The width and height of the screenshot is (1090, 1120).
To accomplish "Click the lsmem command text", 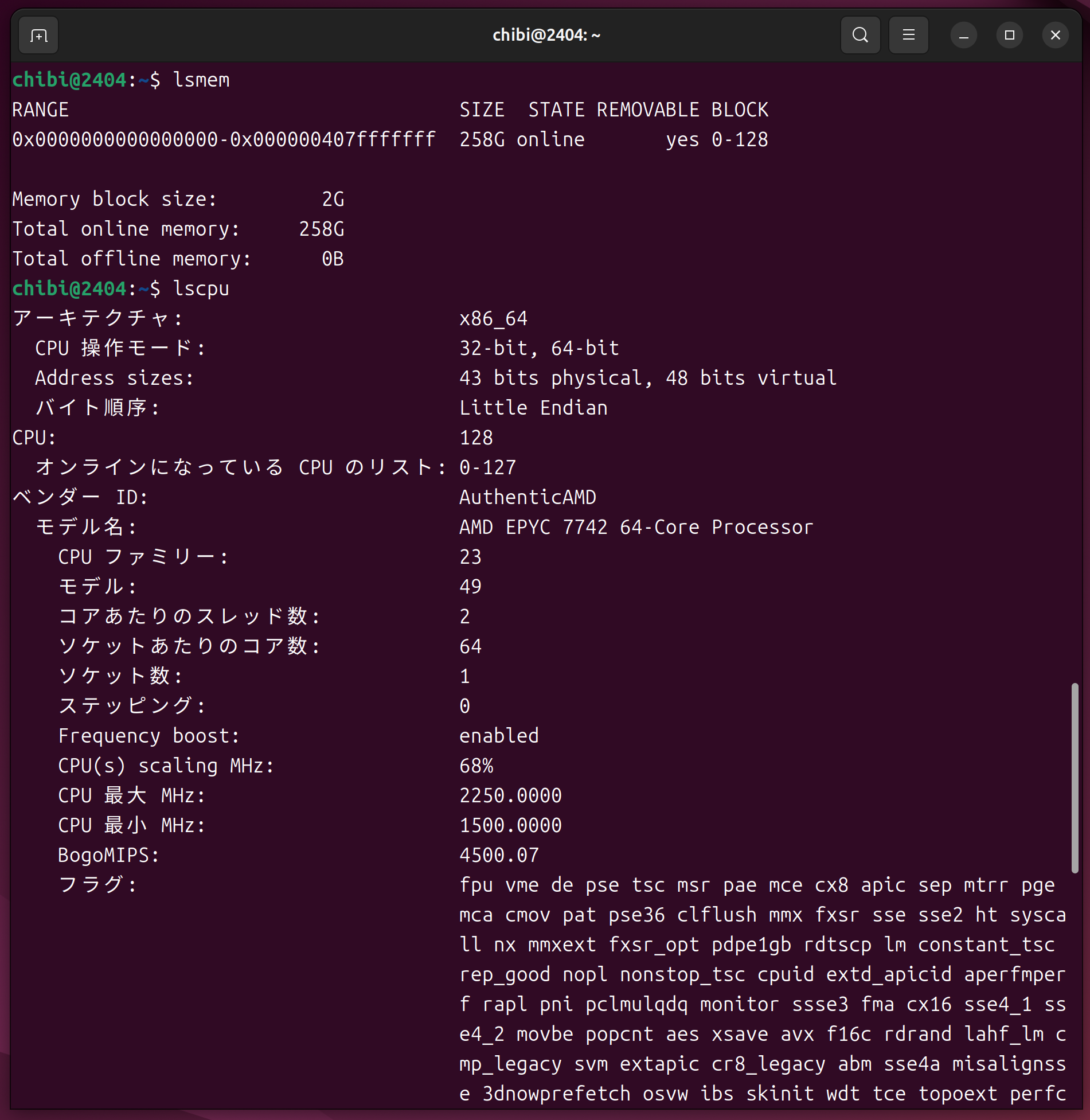I will pos(201,80).
